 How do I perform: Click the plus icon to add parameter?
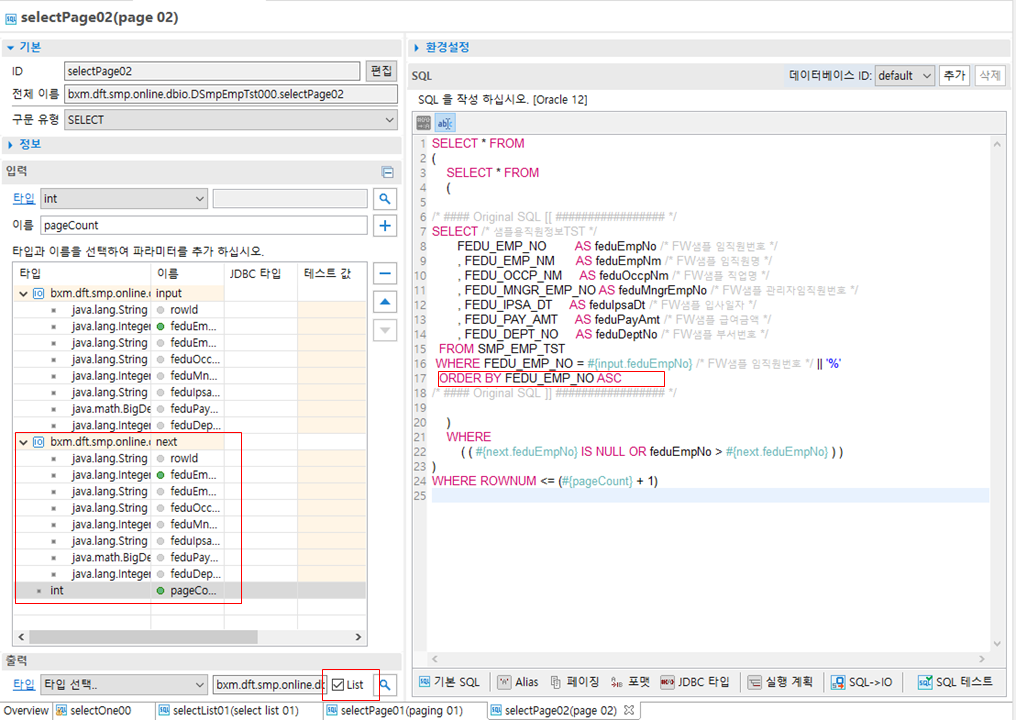coord(385,226)
